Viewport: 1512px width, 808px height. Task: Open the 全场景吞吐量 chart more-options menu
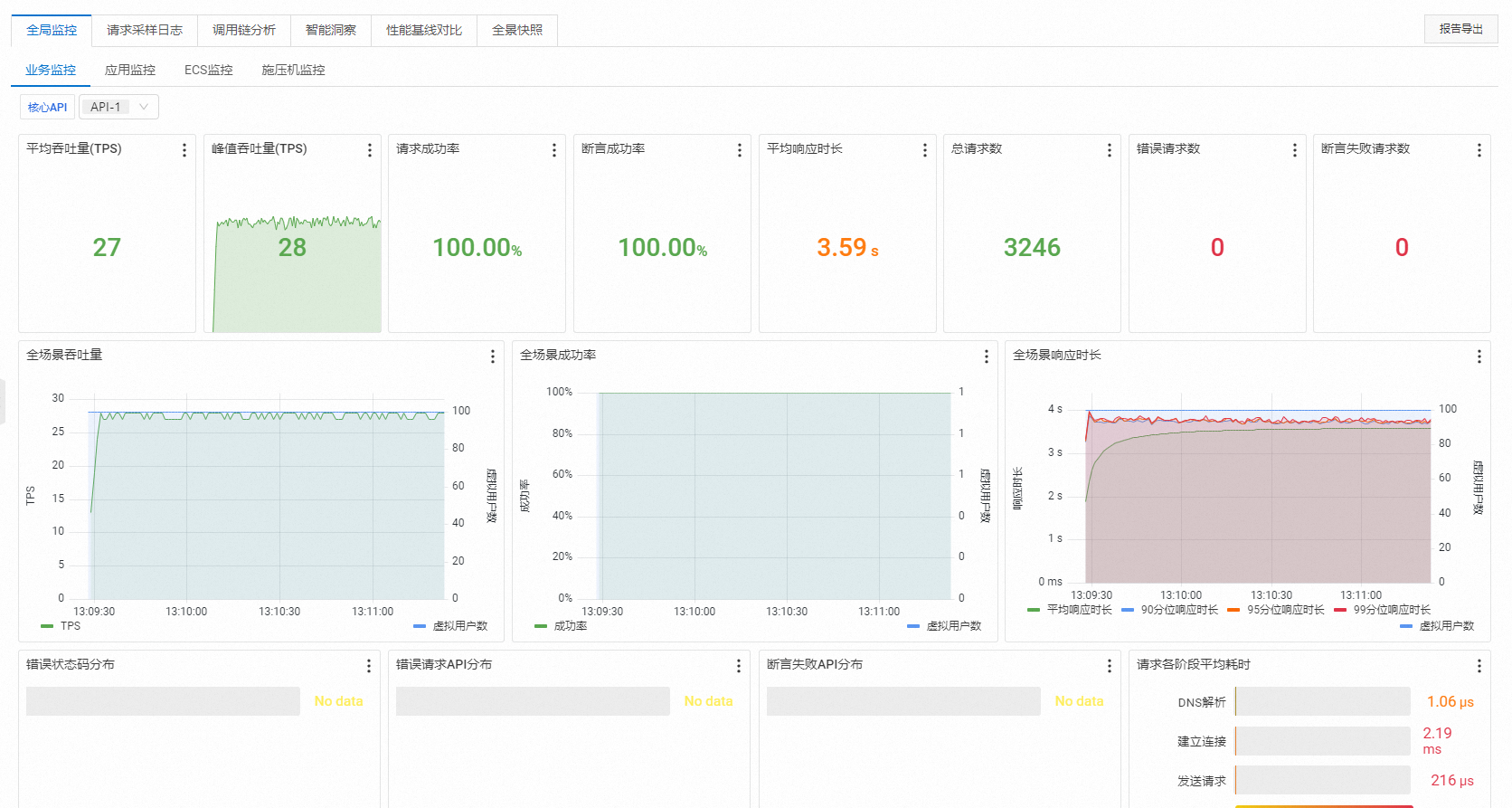(x=493, y=356)
